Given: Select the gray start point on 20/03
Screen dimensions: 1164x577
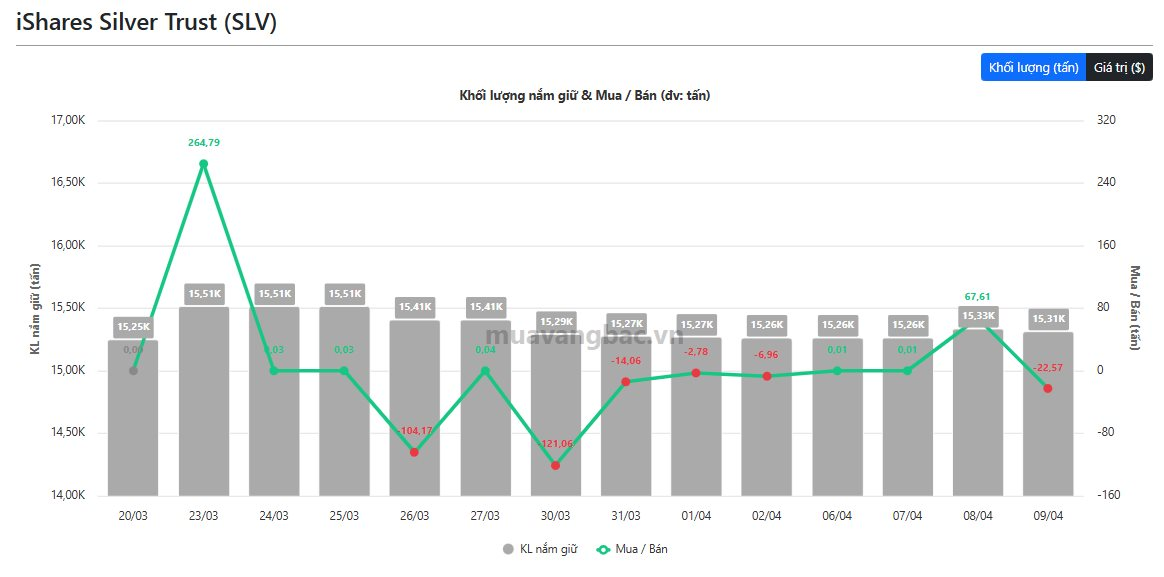Looking at the screenshot, I should point(133,370).
